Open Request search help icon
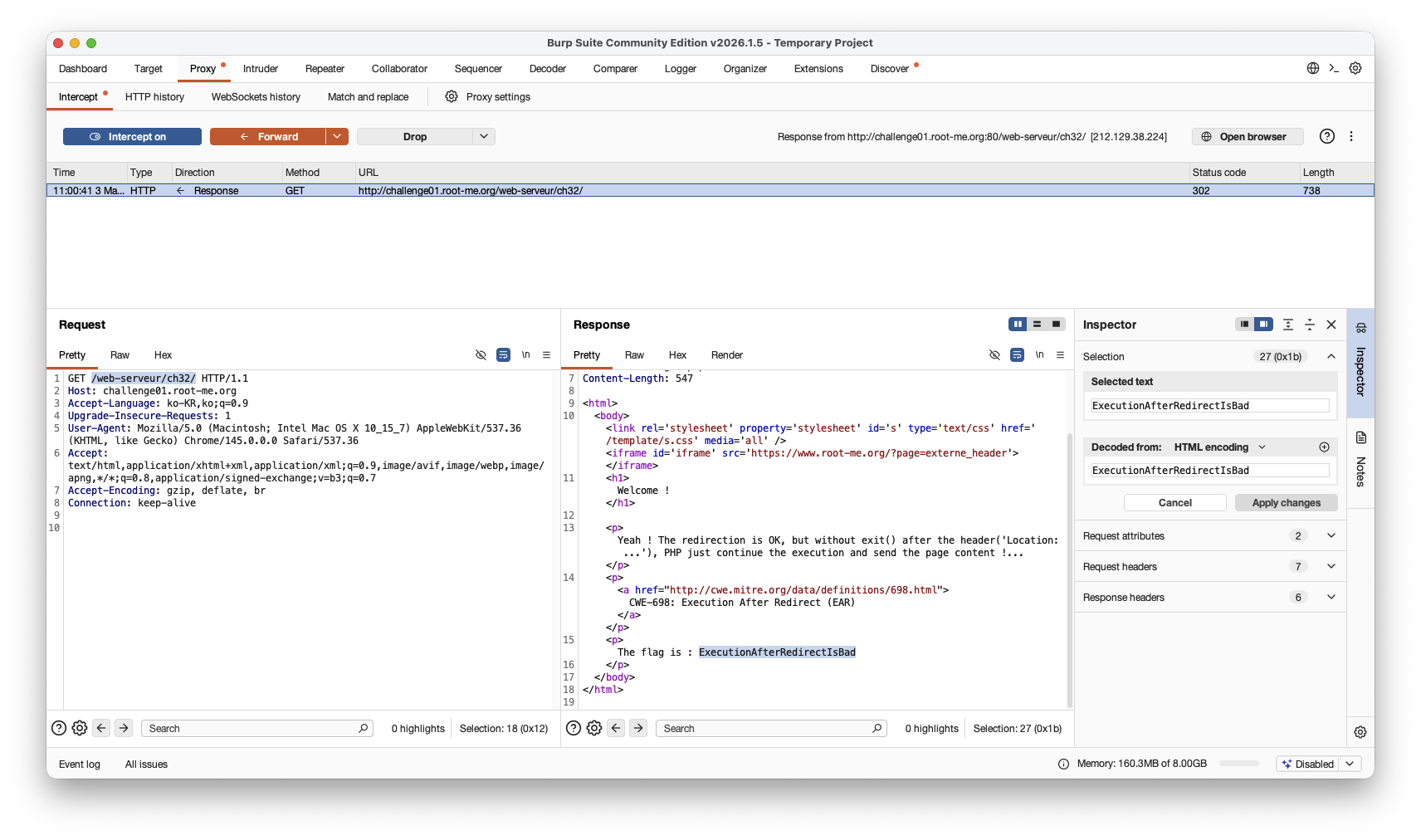This screenshot has height=840, width=1421. coord(59,728)
